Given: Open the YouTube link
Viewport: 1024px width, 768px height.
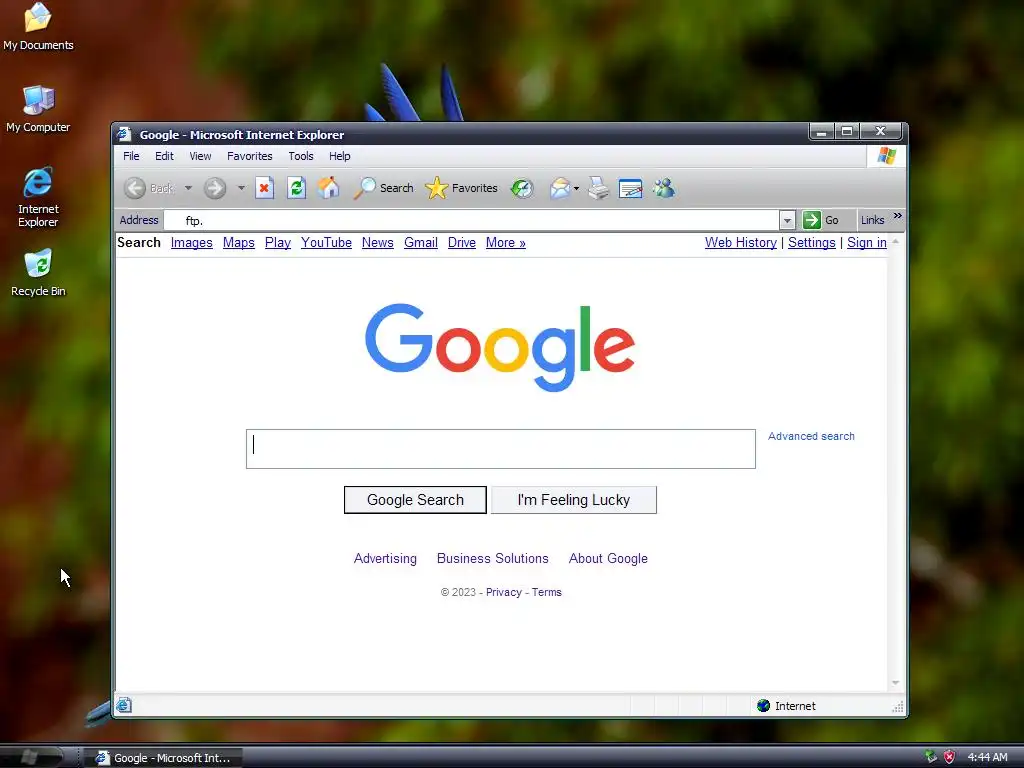Looking at the screenshot, I should [x=326, y=242].
